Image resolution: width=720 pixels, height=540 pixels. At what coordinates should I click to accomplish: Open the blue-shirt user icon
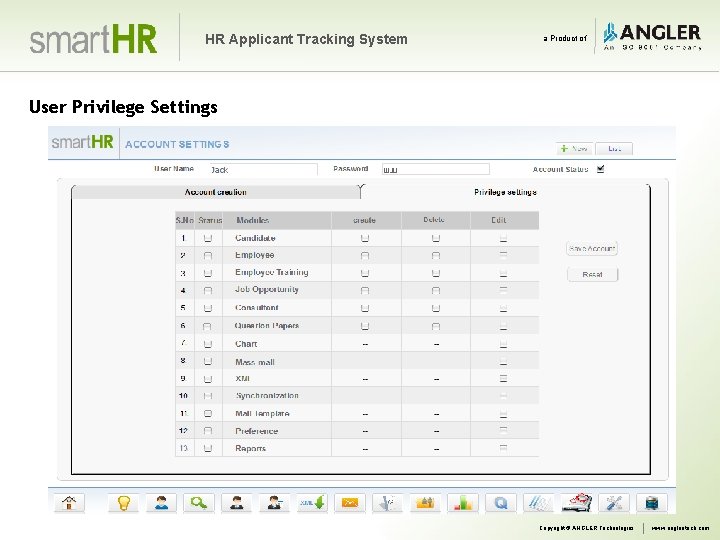(161, 503)
